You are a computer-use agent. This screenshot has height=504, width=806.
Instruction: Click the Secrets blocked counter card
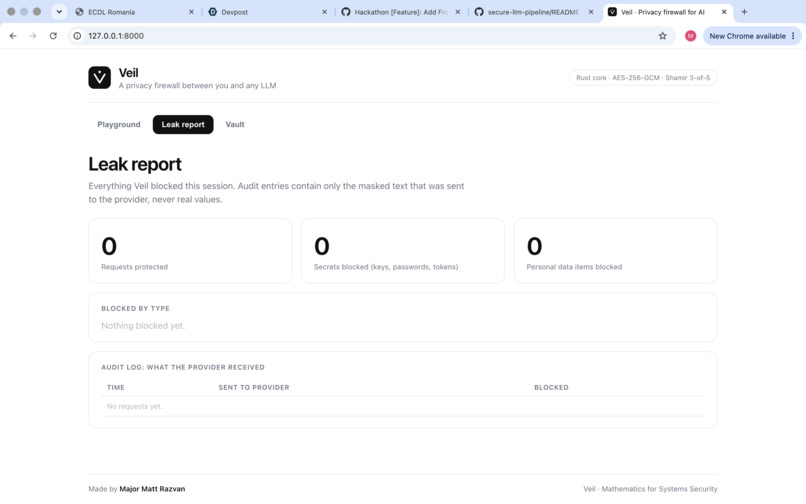[x=403, y=251]
